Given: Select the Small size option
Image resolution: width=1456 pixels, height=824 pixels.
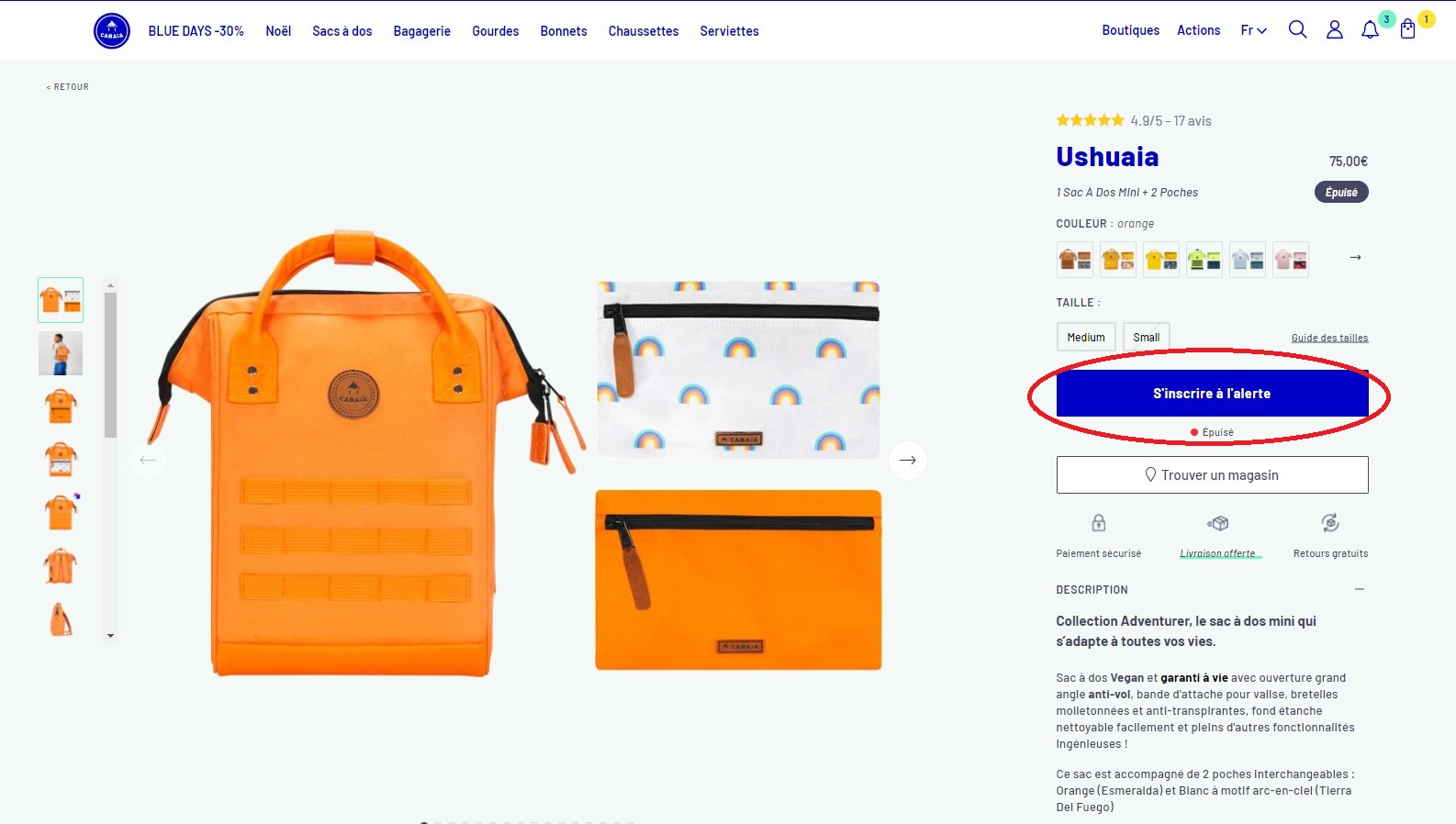Looking at the screenshot, I should pos(1146,337).
